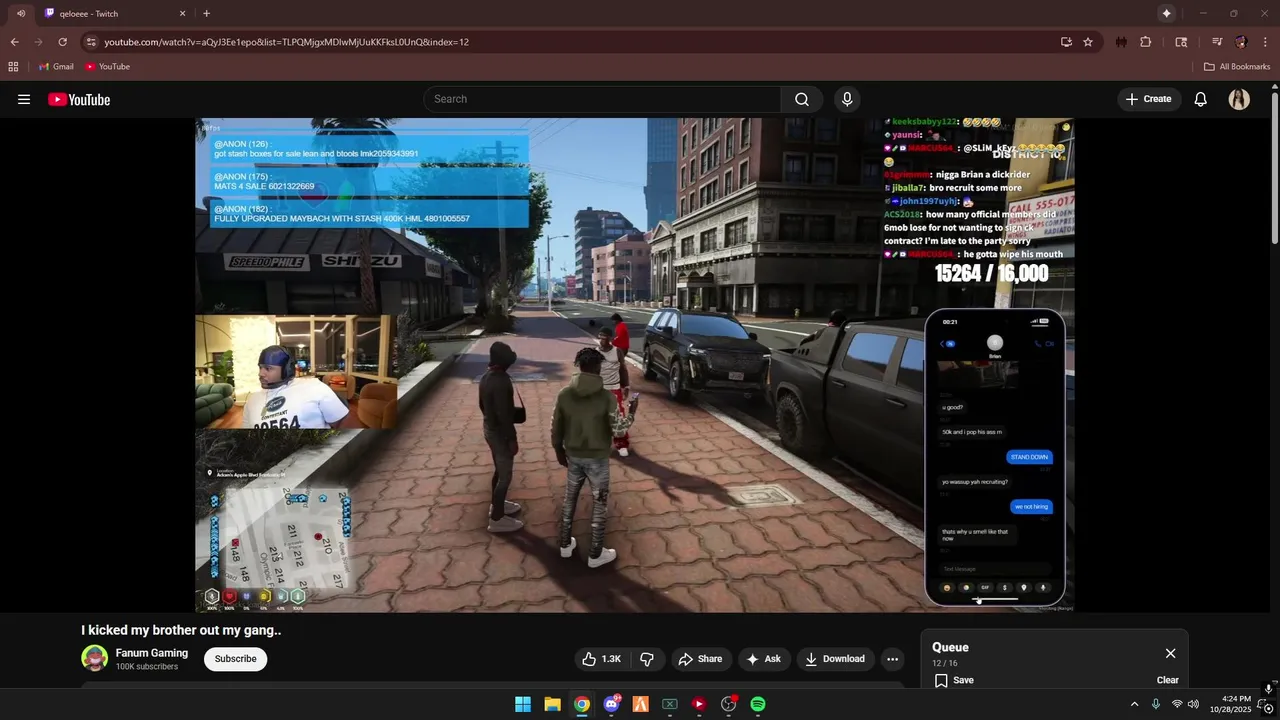Open volume control in system tray

point(1193,704)
